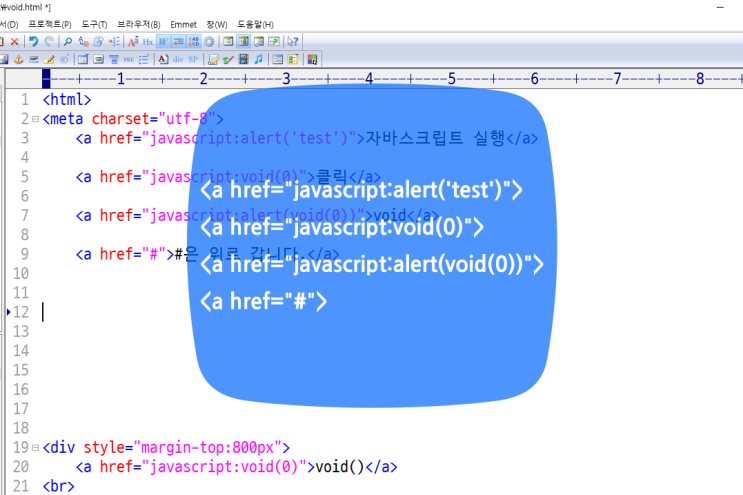Insert a sound using the music note icon
743x495 pixels.
coord(259,60)
